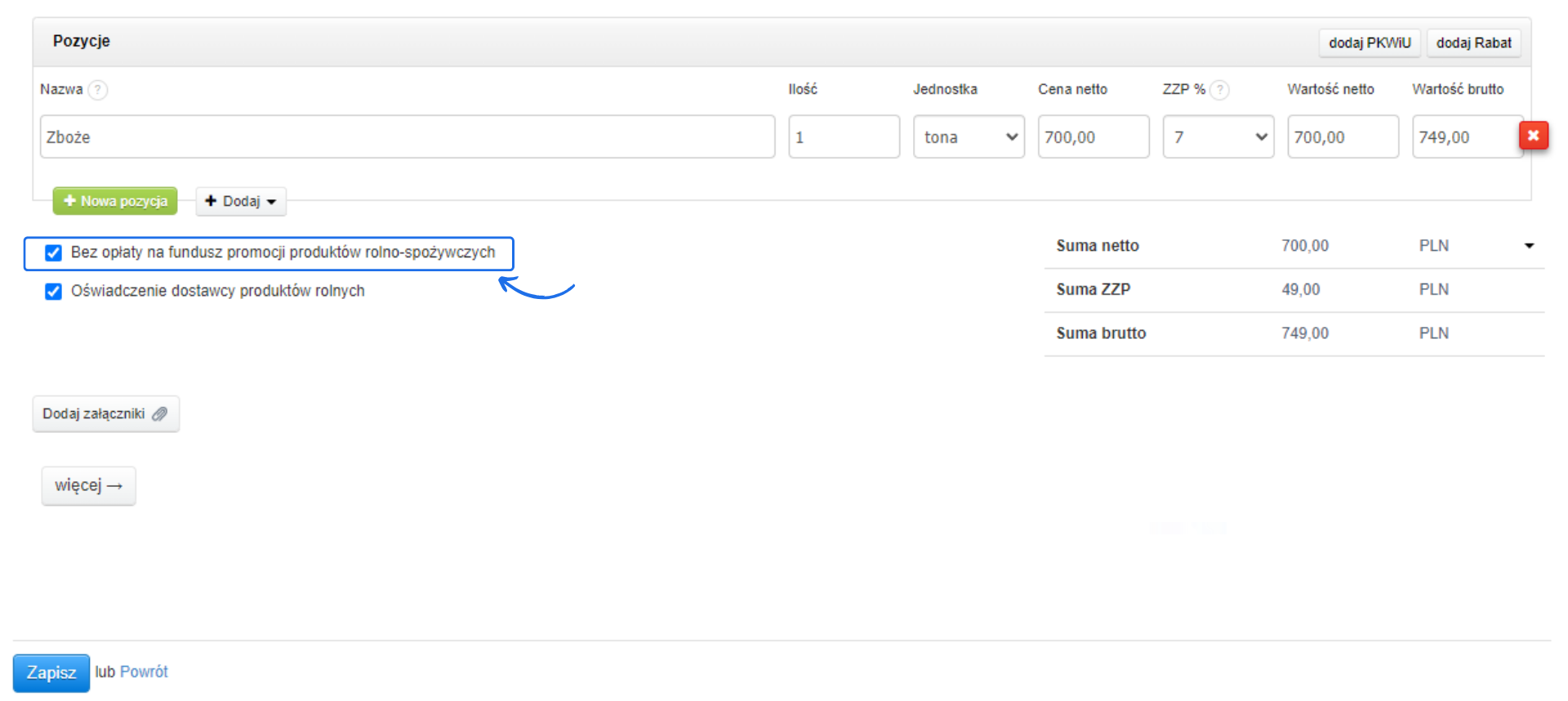Image resolution: width=1568 pixels, height=701 pixels.
Task: Expand the Dodaj dropdown menu
Action: tap(241, 201)
